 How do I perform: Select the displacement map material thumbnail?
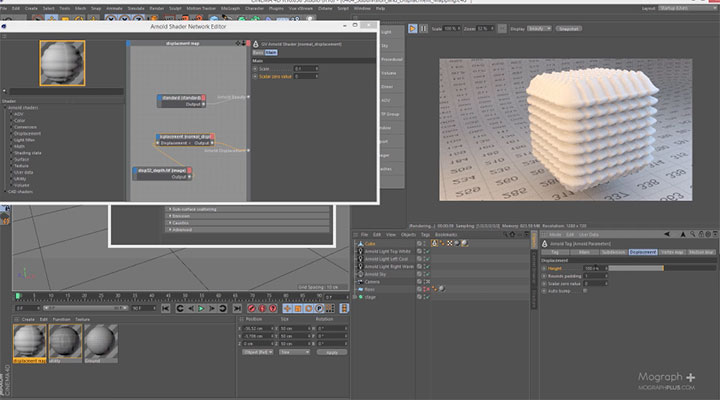click(29, 343)
